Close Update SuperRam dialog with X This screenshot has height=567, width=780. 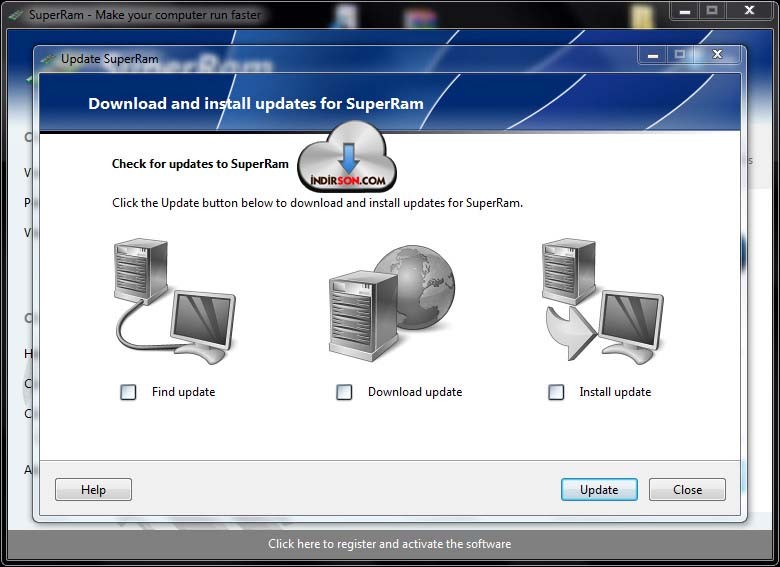(x=717, y=55)
